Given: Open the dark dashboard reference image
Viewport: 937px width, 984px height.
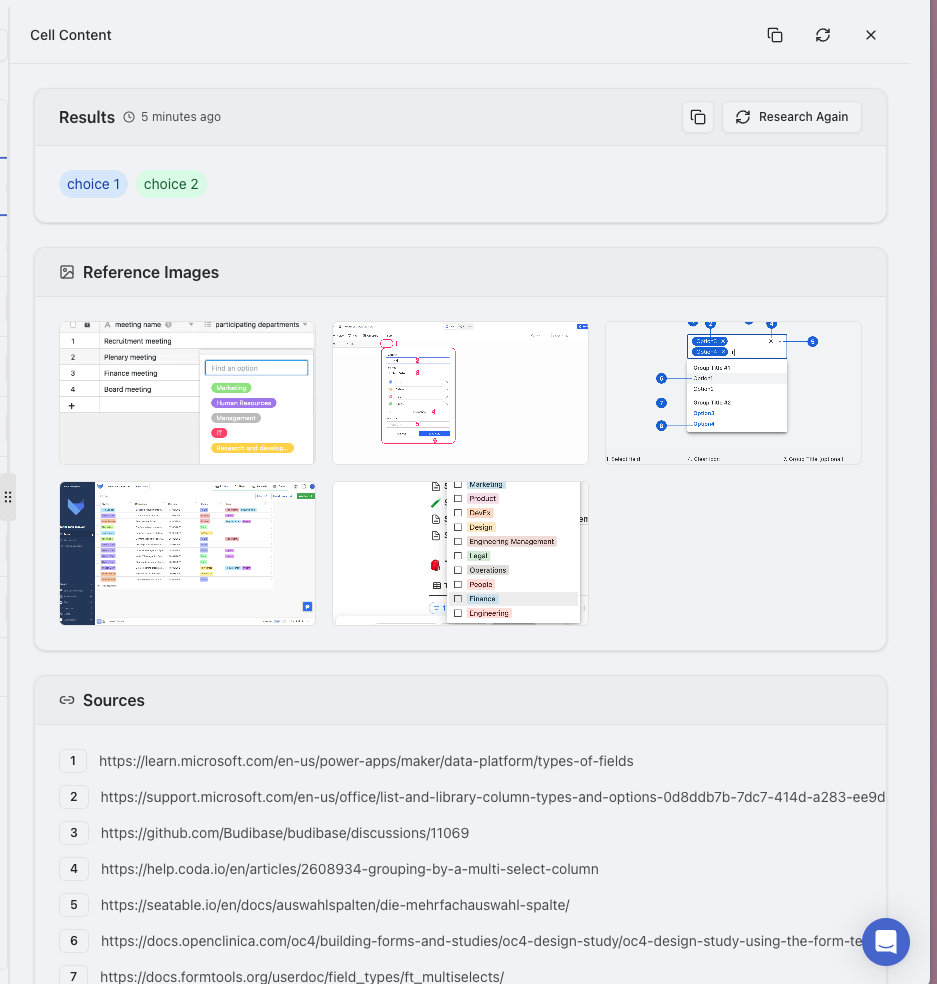Looking at the screenshot, I should [186, 552].
